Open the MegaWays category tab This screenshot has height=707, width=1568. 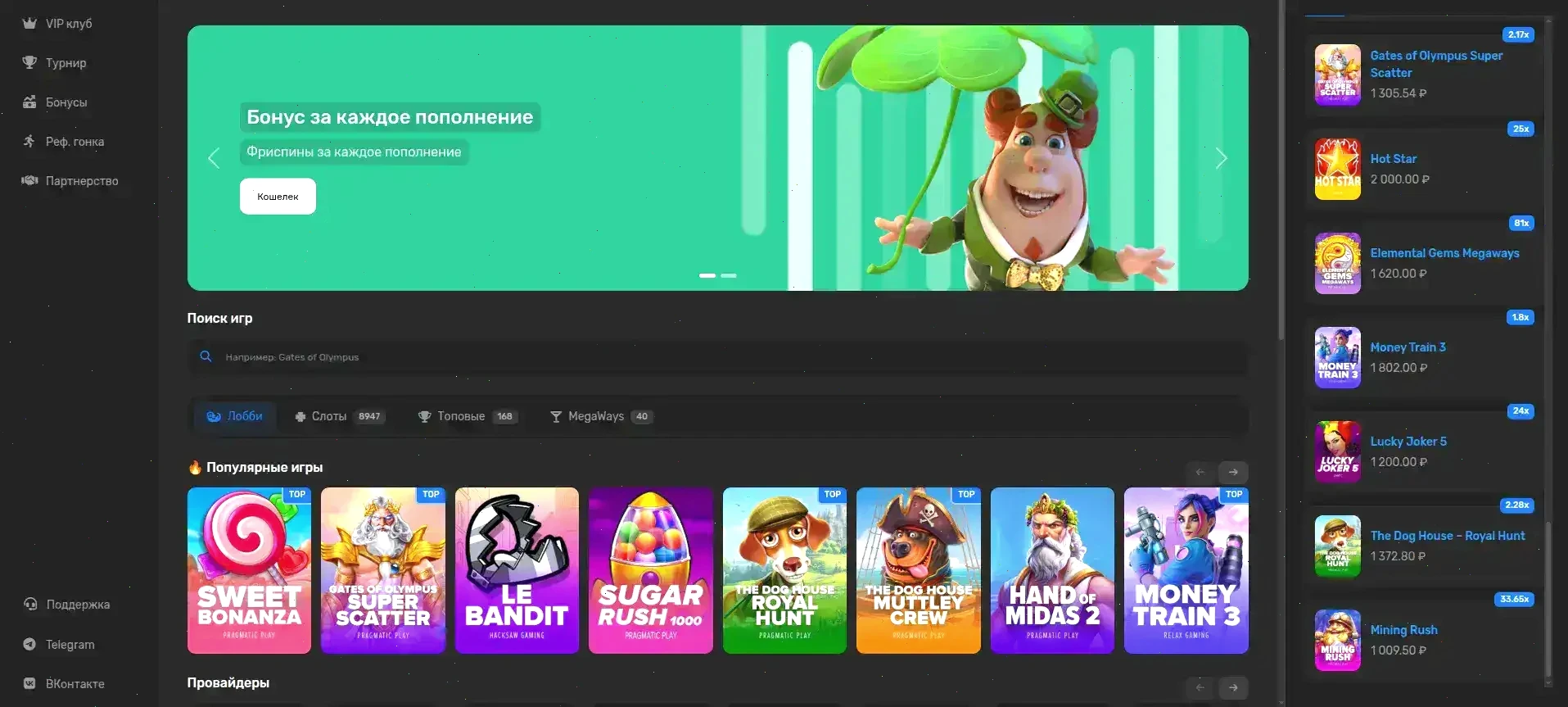point(600,416)
